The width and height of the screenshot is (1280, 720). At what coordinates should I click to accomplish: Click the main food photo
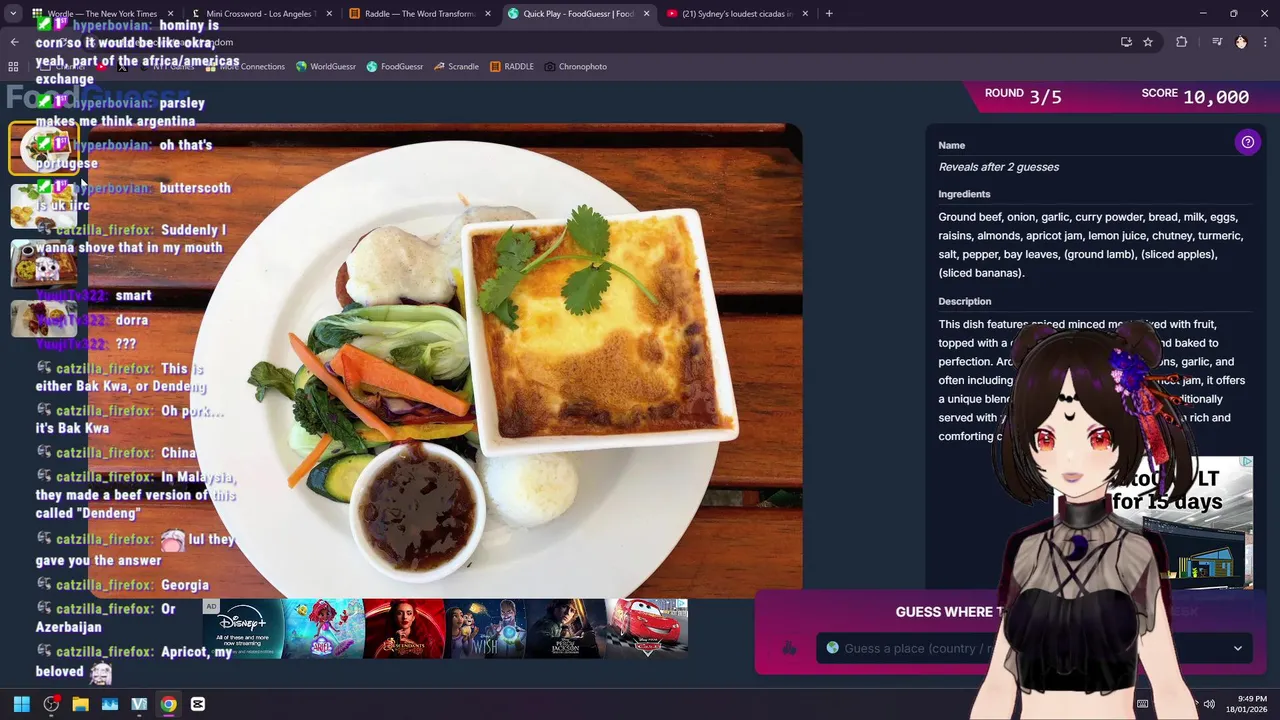(x=445, y=360)
